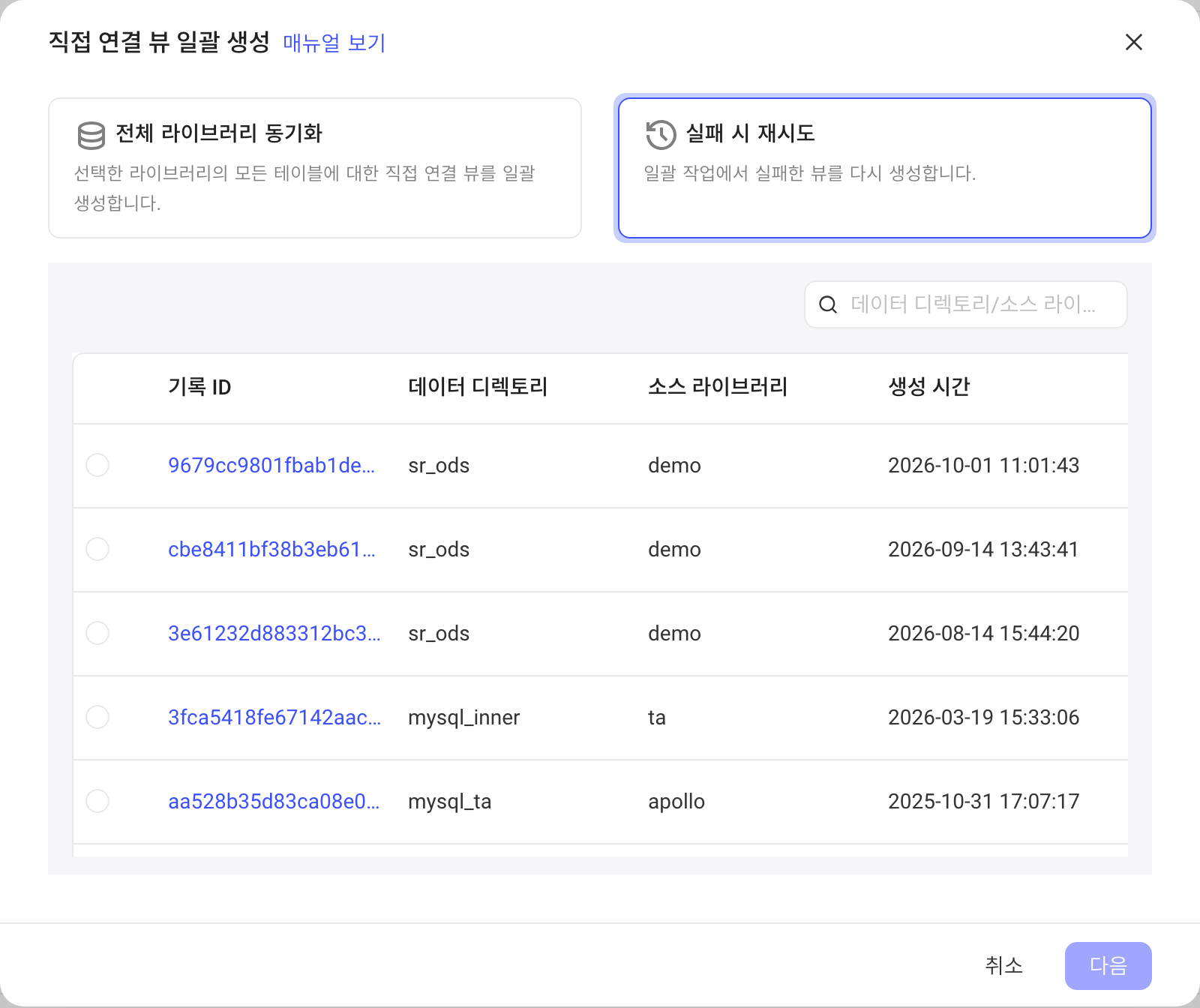Select radio button for record 3fca5418fe67142aac

pos(97,717)
